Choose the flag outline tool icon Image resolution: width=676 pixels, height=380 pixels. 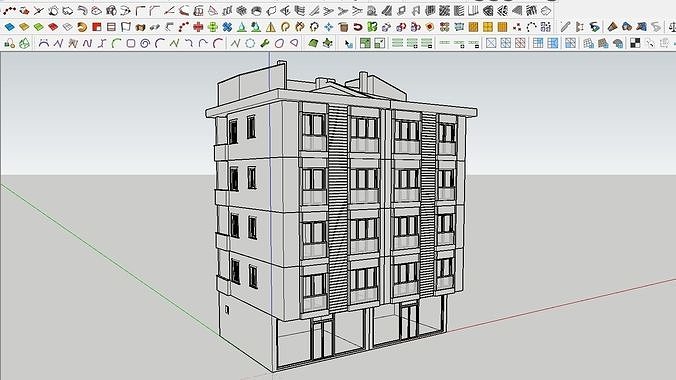[125, 27]
